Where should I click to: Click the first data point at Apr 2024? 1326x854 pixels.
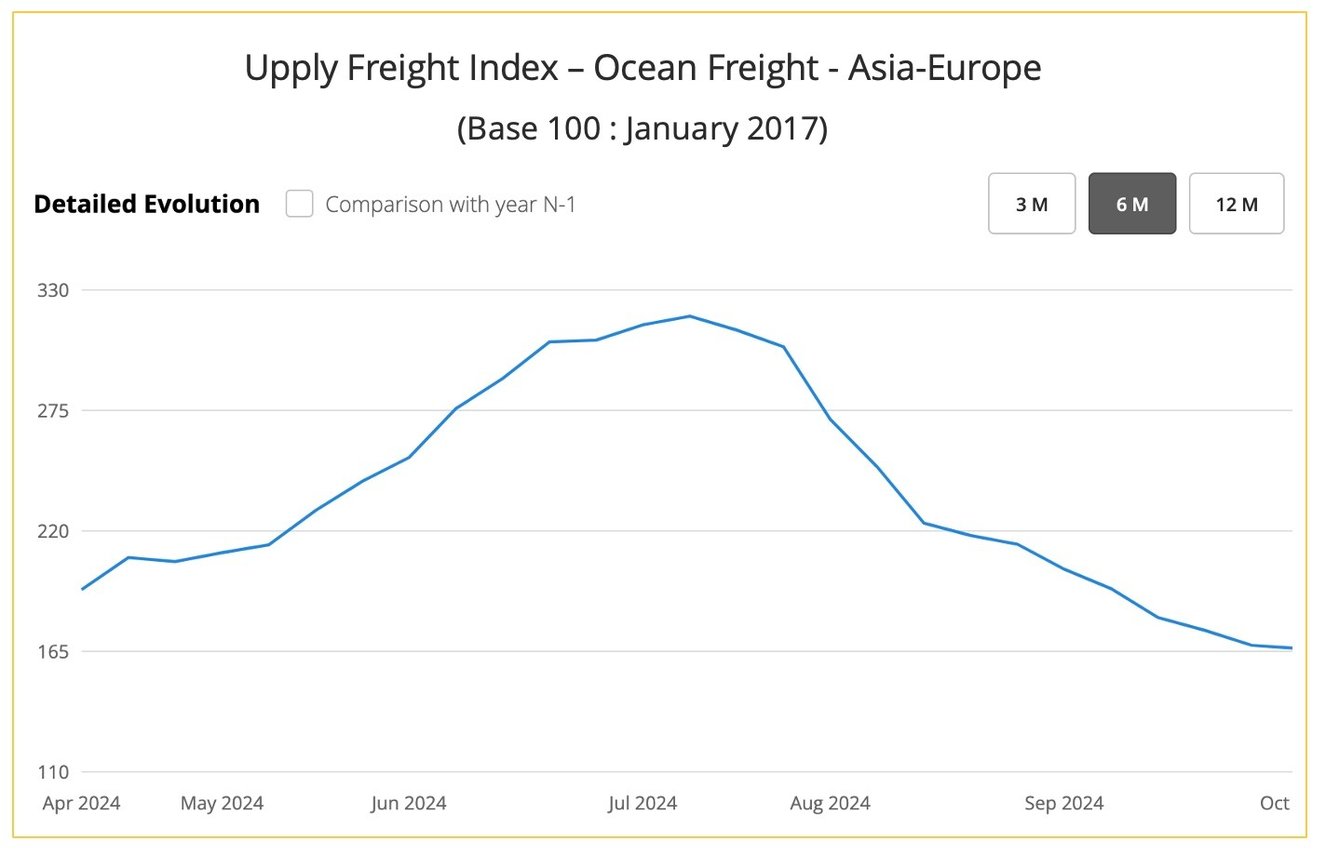pos(82,590)
